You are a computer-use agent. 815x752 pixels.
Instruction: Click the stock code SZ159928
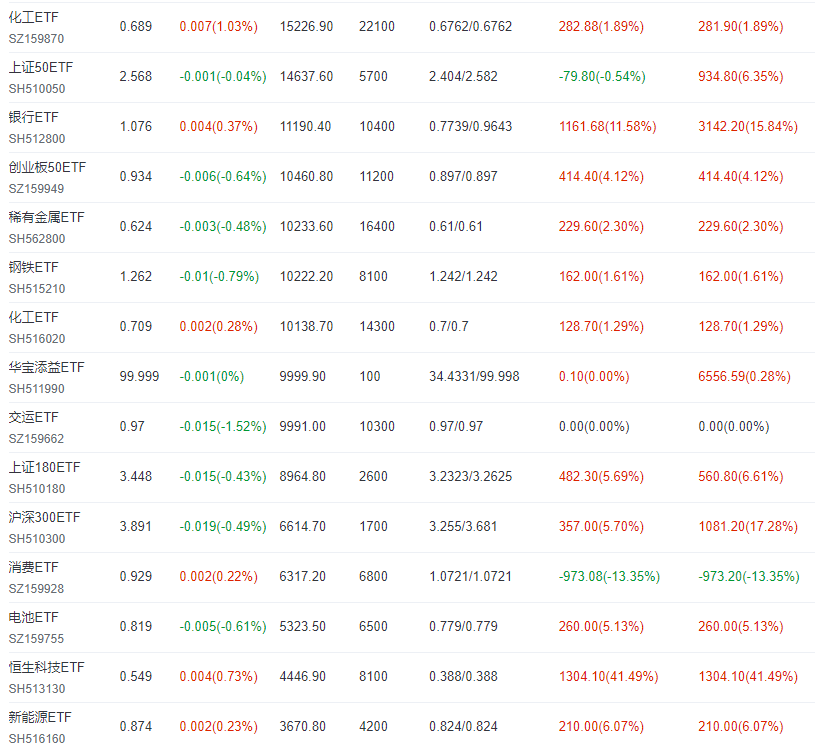tap(36, 589)
